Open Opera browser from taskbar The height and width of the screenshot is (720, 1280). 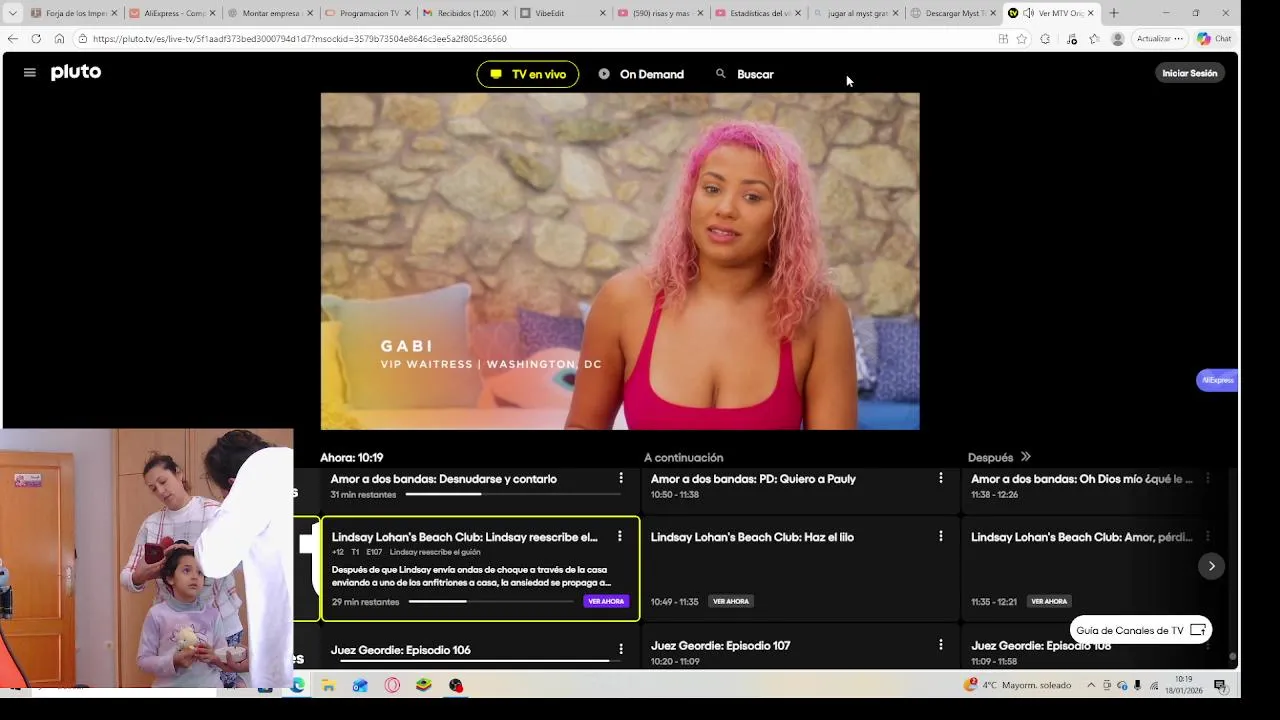(392, 685)
